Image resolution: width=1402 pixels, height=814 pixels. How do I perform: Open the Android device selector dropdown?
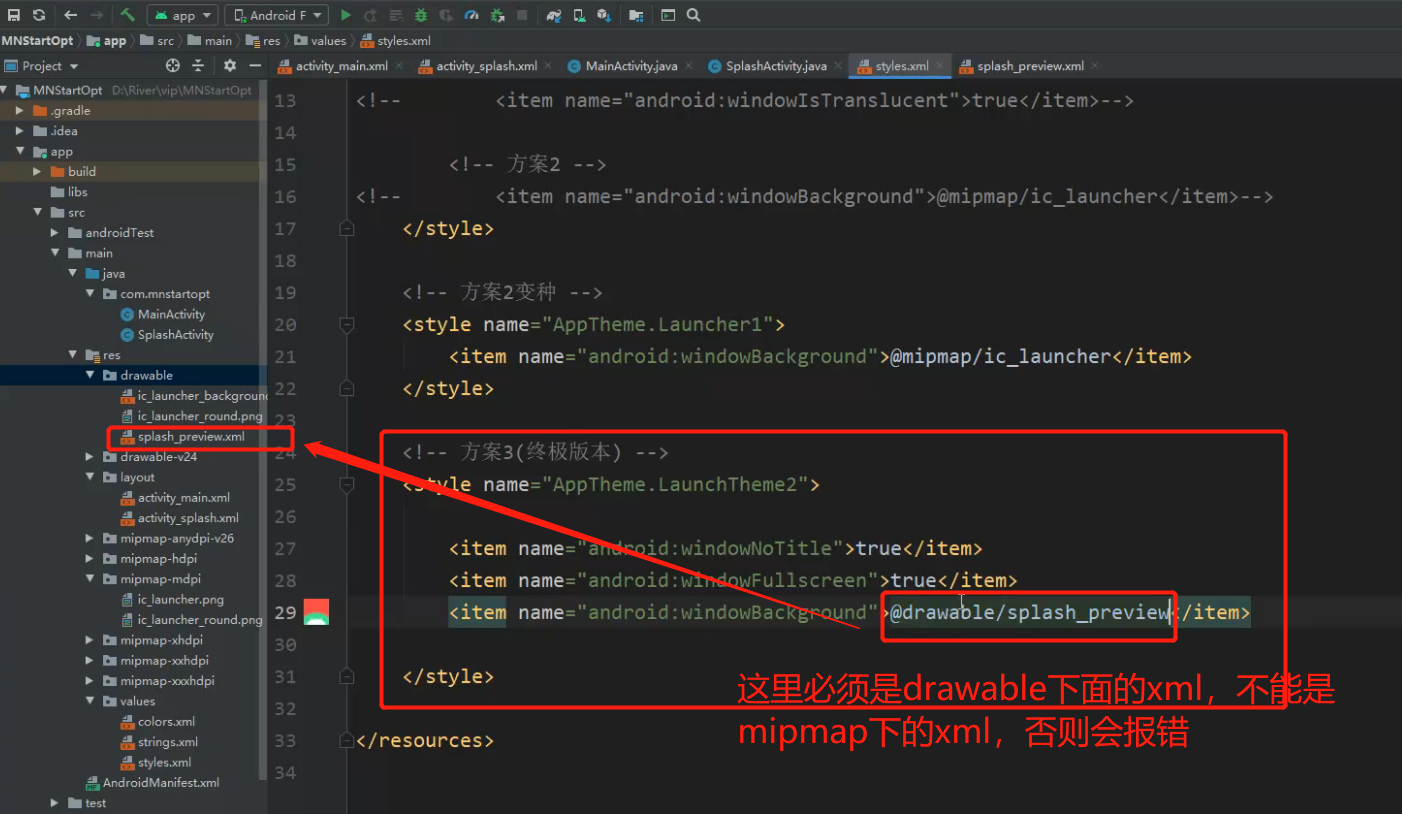276,15
